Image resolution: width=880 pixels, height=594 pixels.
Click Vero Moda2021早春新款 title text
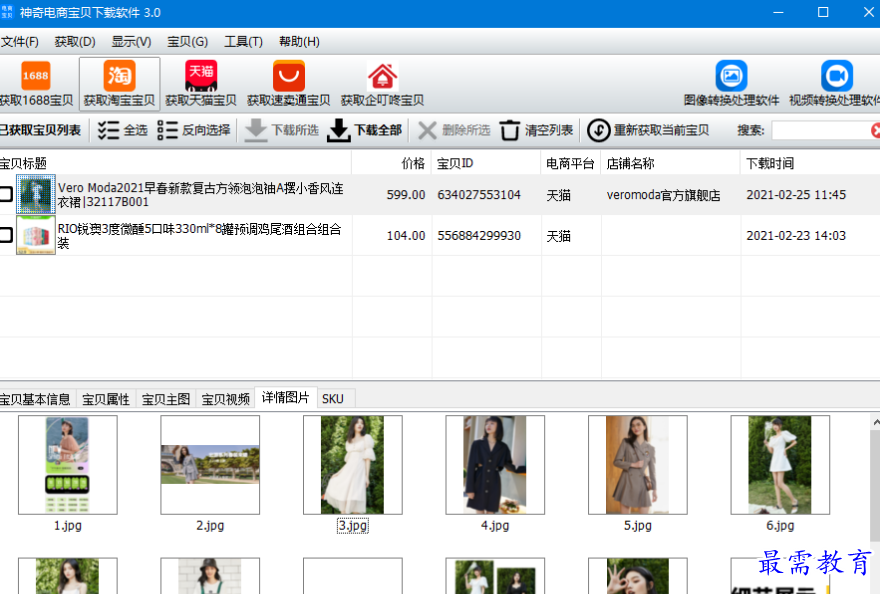click(200, 195)
